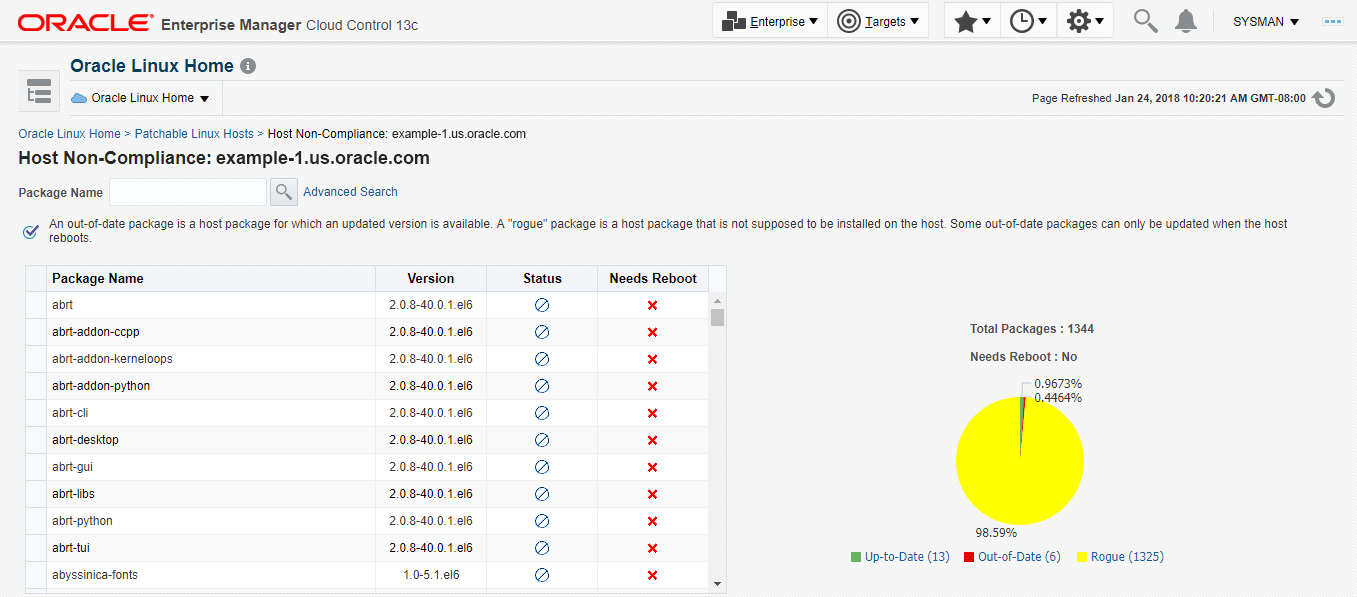Open the Favorites star menu
The width and height of the screenshot is (1357, 597).
[972, 21]
